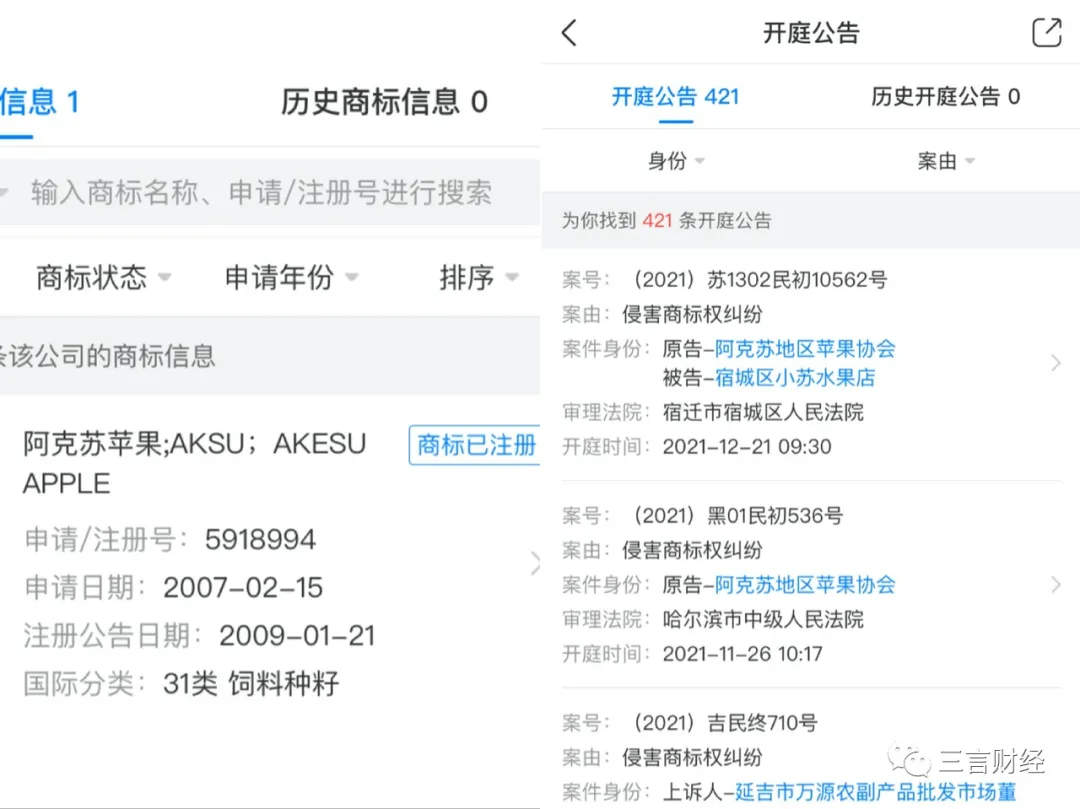The width and height of the screenshot is (1080, 809).
Task: Open 阿克苏地区苹果协会 link in case 黑01民初536号
Action: (804, 585)
